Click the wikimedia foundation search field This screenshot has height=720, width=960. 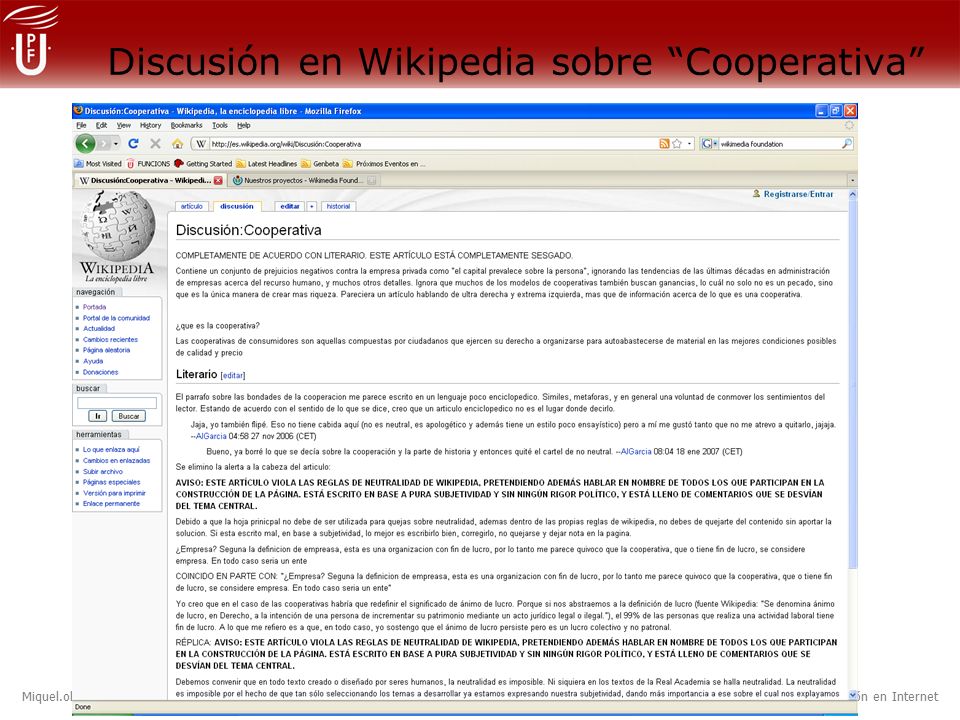tap(779, 144)
